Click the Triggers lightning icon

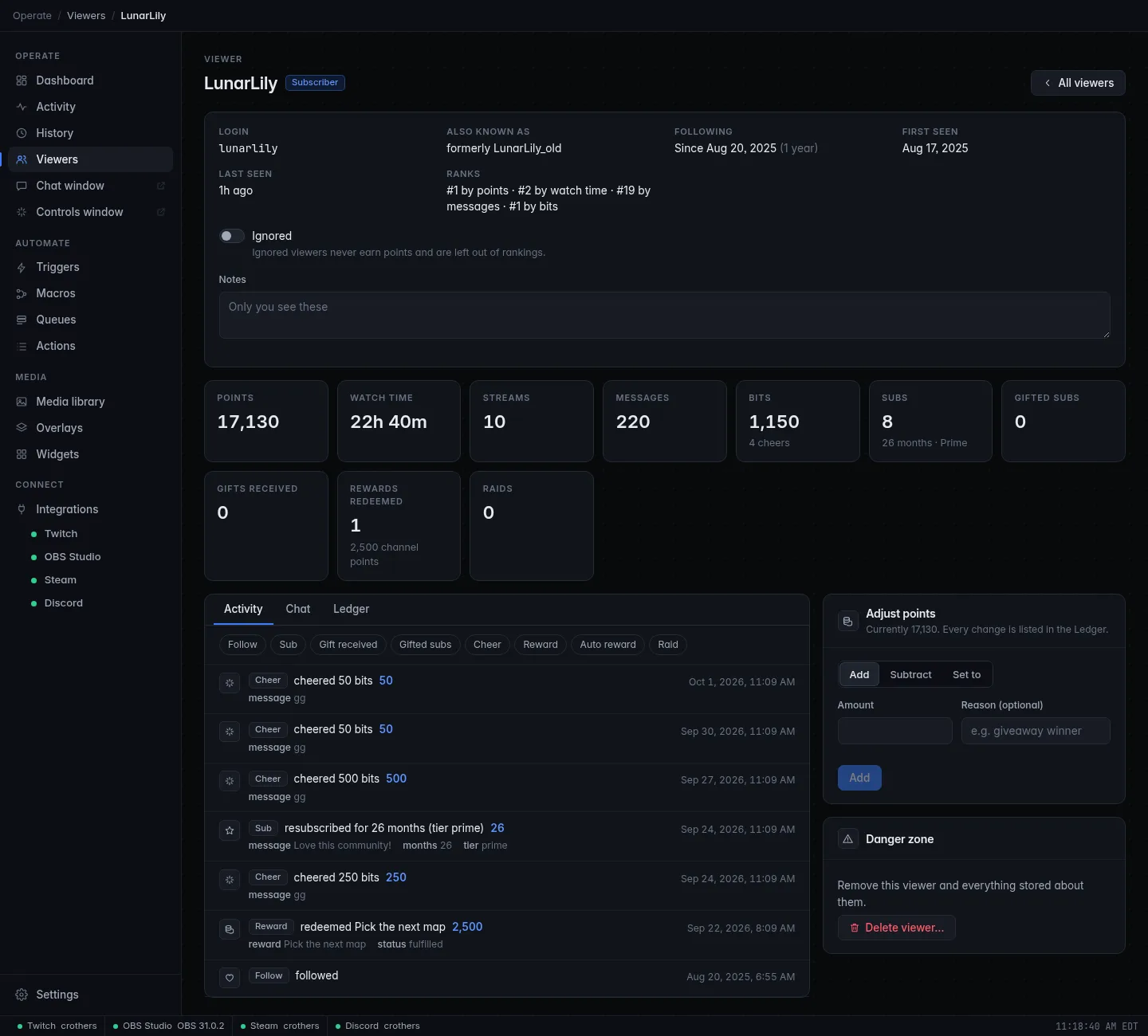point(22,267)
